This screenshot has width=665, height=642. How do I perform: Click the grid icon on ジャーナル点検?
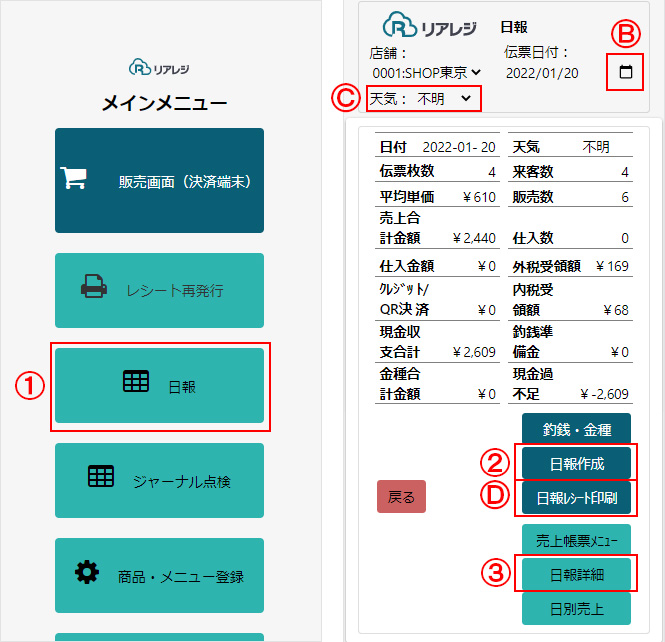pyautogui.click(x=101, y=476)
